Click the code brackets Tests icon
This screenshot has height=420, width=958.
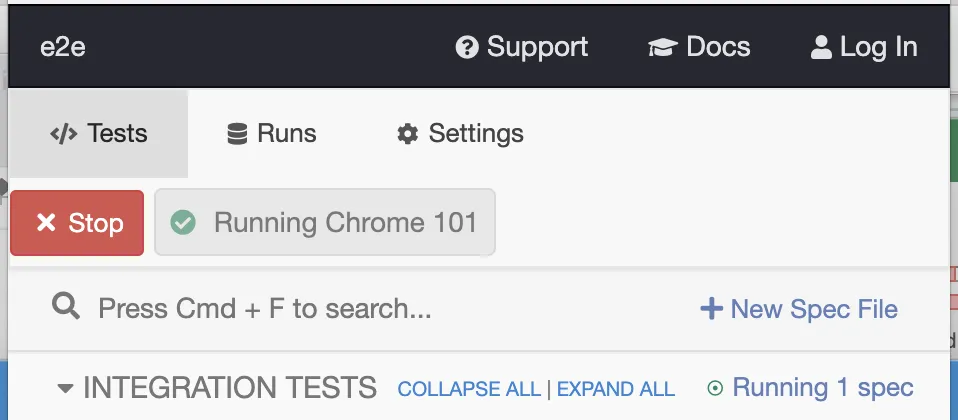64,134
